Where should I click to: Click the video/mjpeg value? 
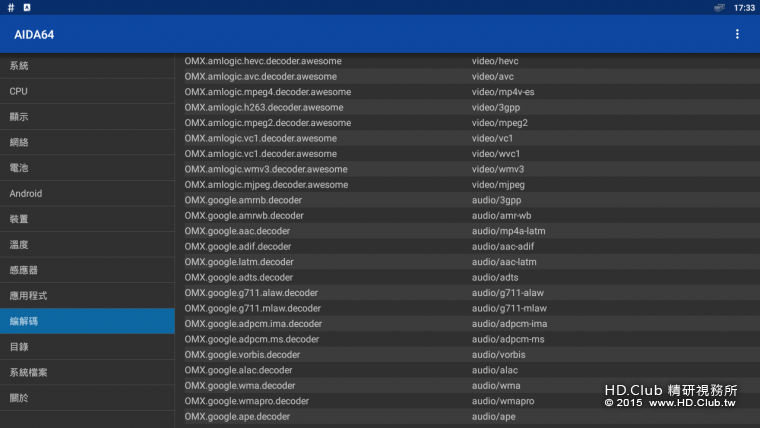(498, 185)
